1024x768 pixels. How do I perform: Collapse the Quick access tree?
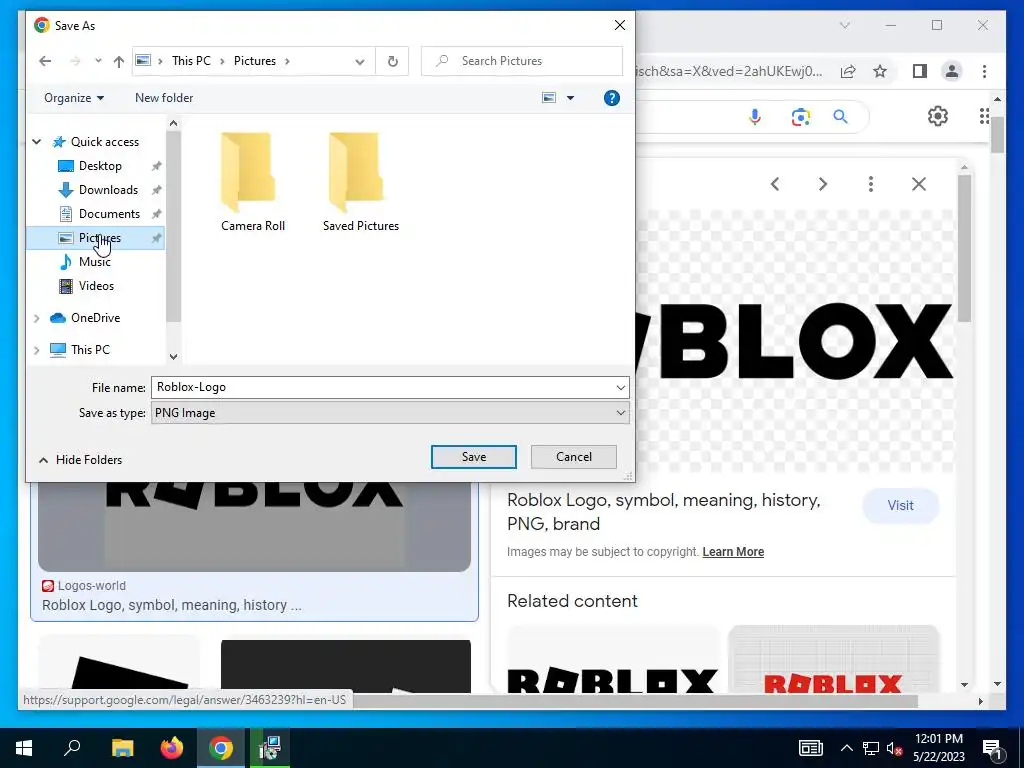point(37,142)
